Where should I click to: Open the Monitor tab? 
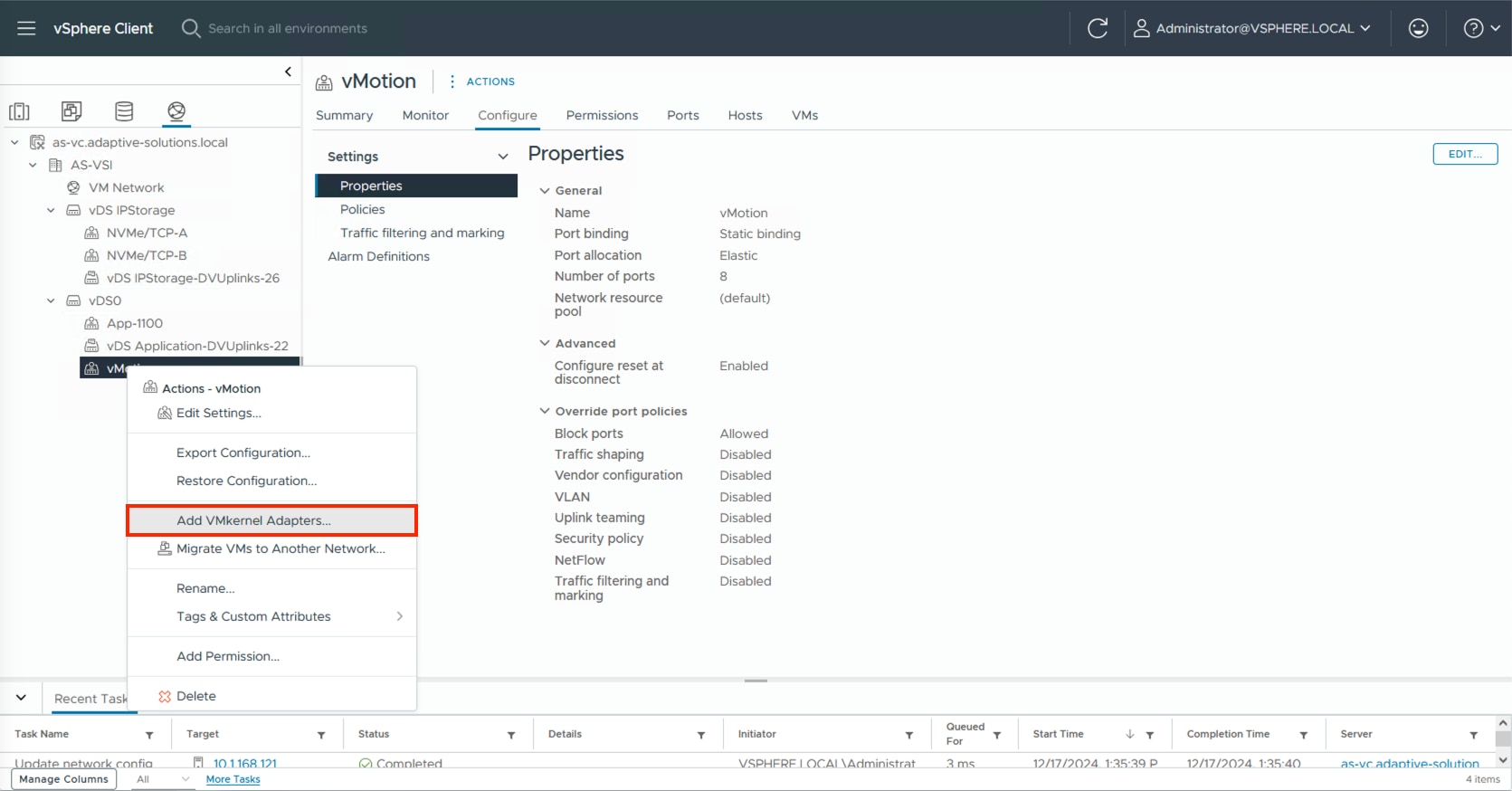425,115
